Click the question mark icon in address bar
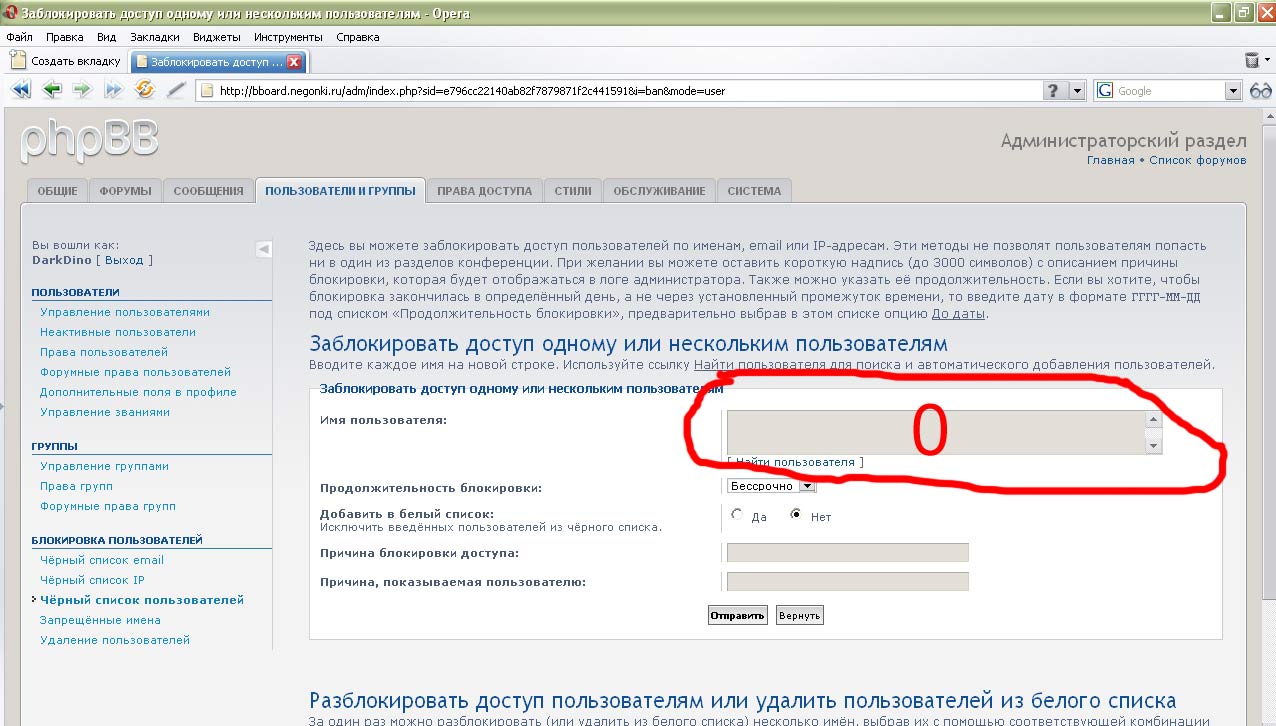Viewport: 1276px width, 726px height. 1054,91
